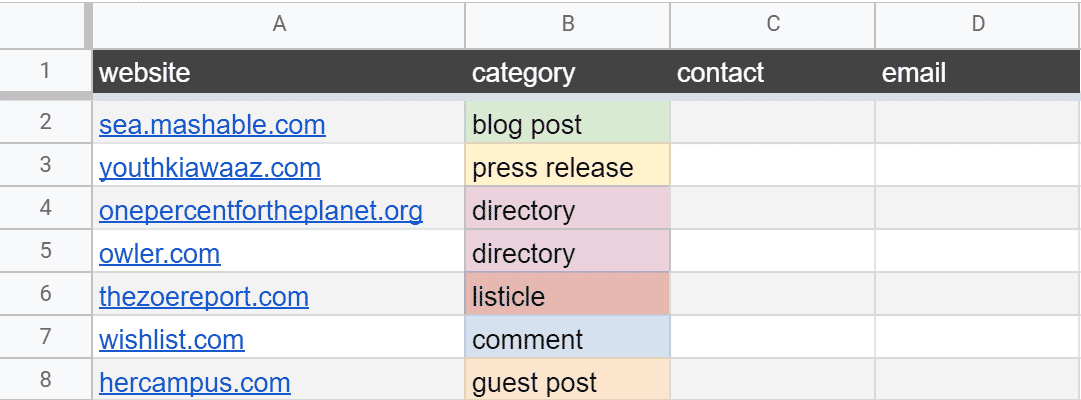
Task: Open the owler.com link
Action: point(160,254)
